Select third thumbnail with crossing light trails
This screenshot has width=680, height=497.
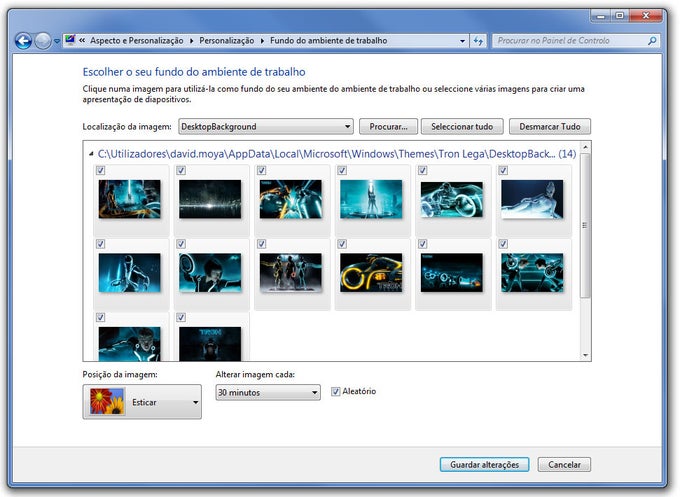291,199
